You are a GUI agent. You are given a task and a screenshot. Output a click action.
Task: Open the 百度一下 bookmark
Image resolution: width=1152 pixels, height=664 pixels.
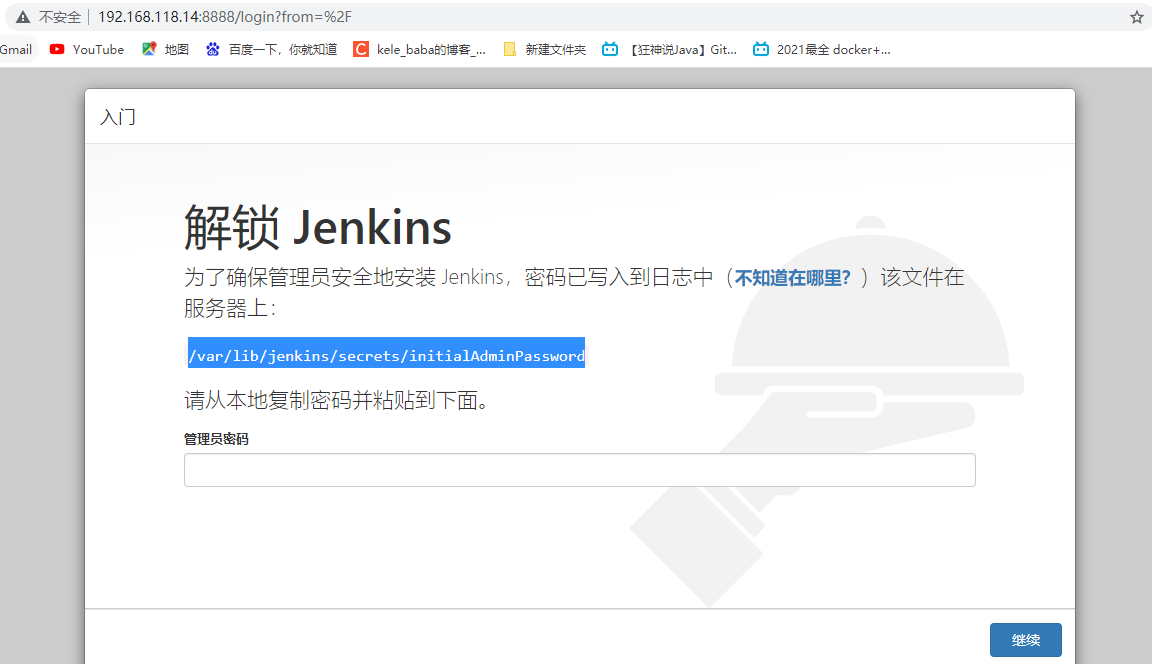[x=271, y=49]
